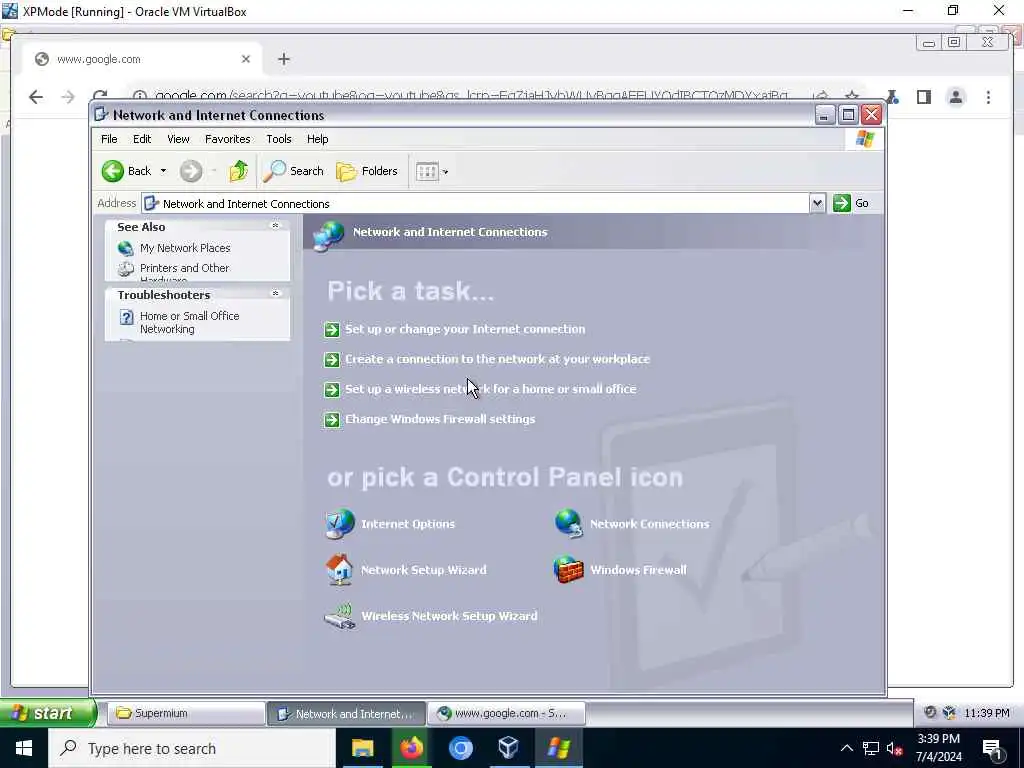Click the My Network Places globe icon
The height and width of the screenshot is (768, 1024).
[x=125, y=249]
